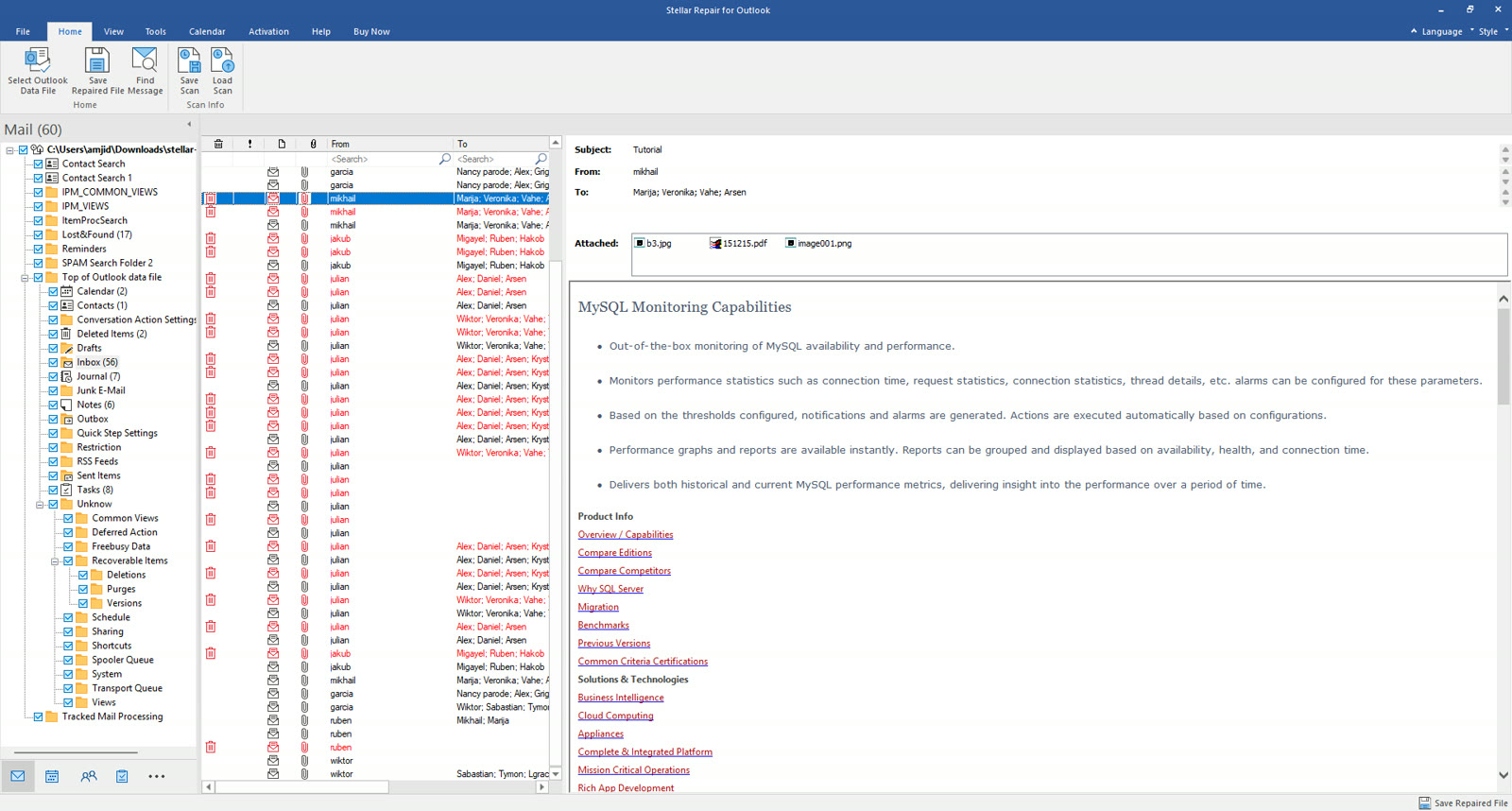Switch to Mail view icon at bottom
The width and height of the screenshot is (1512, 811).
click(18, 776)
